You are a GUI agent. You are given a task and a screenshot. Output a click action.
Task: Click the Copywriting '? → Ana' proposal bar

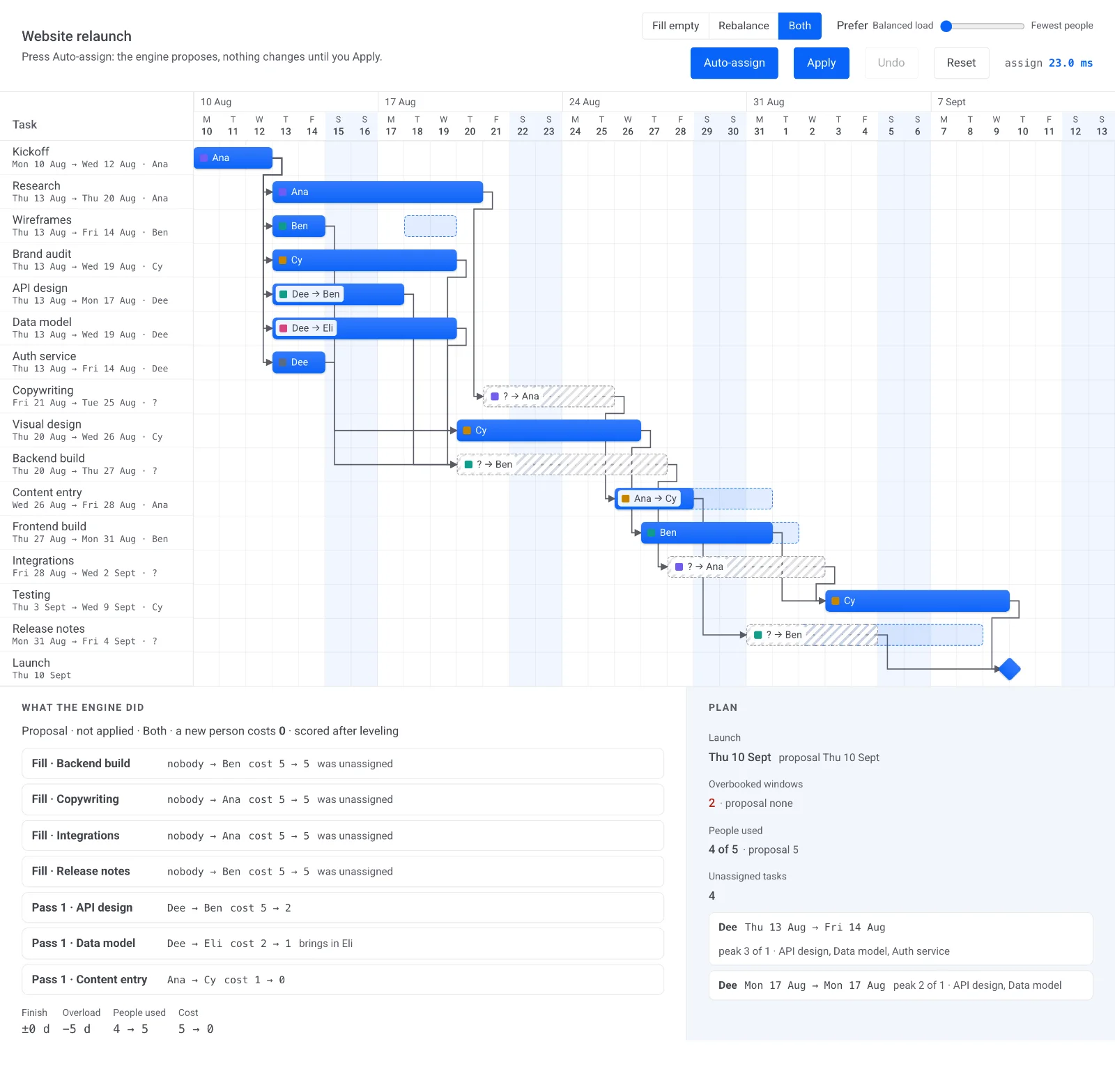[549, 397]
